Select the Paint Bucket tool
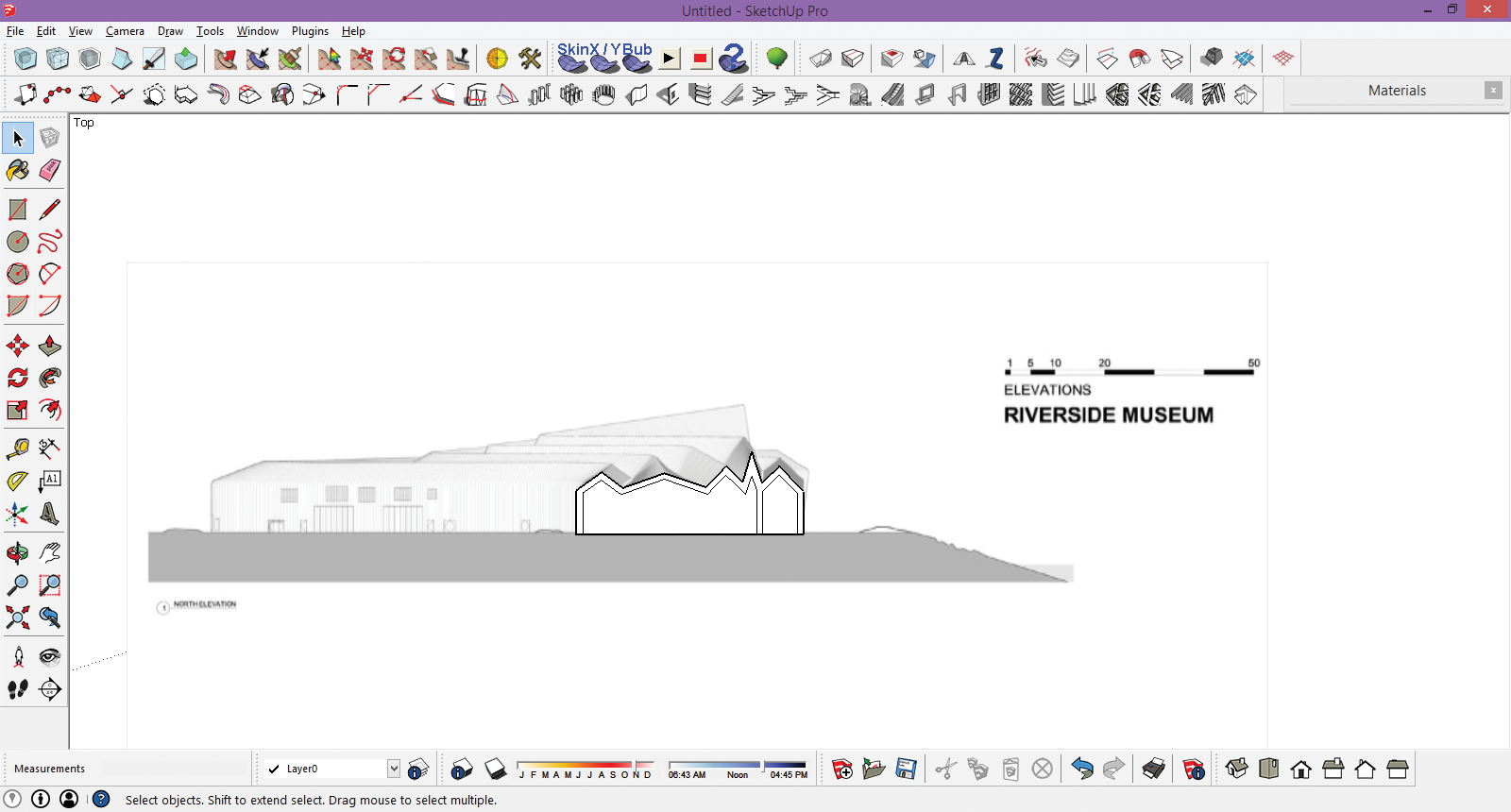Image resolution: width=1511 pixels, height=812 pixels. (x=18, y=170)
